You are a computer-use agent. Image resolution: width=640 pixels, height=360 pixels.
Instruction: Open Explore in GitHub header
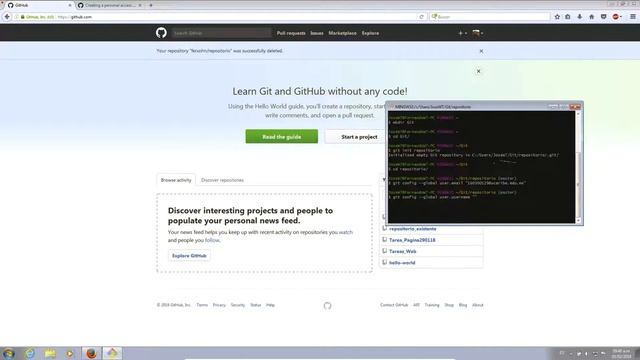click(370, 33)
